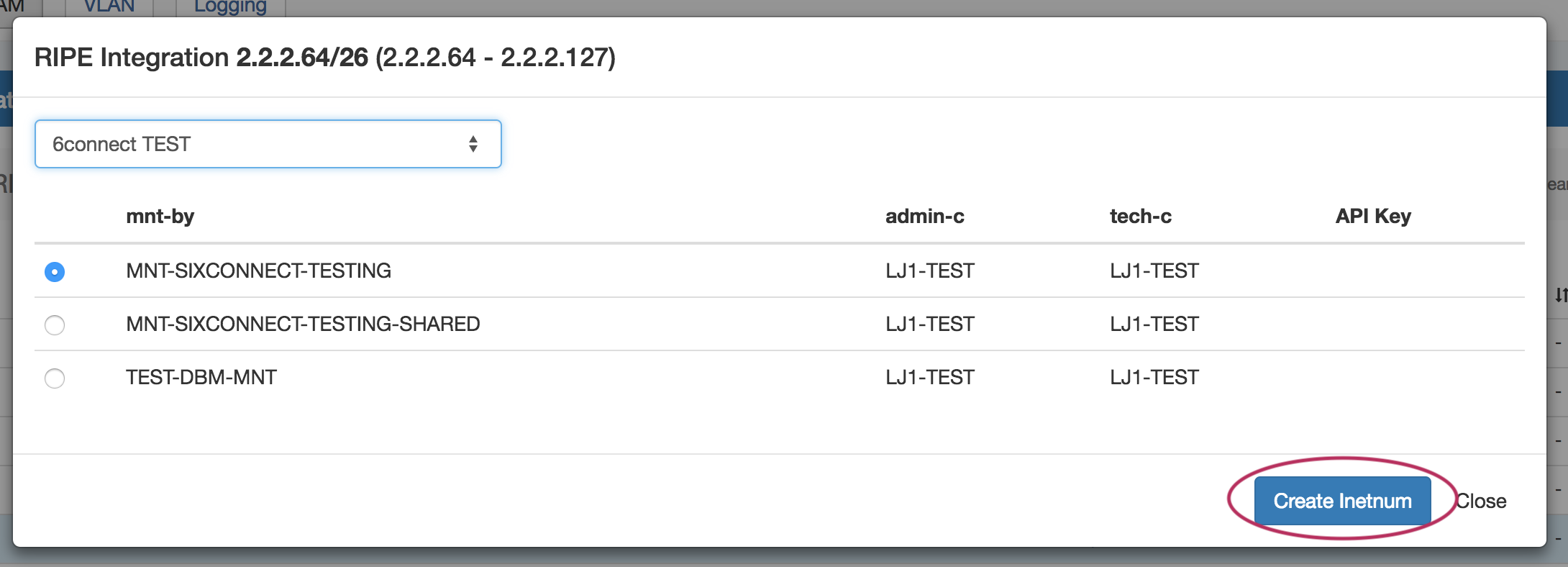Click admin-c LJ1-TEST in the TEST-DBM-MNT row

pyautogui.click(x=929, y=377)
